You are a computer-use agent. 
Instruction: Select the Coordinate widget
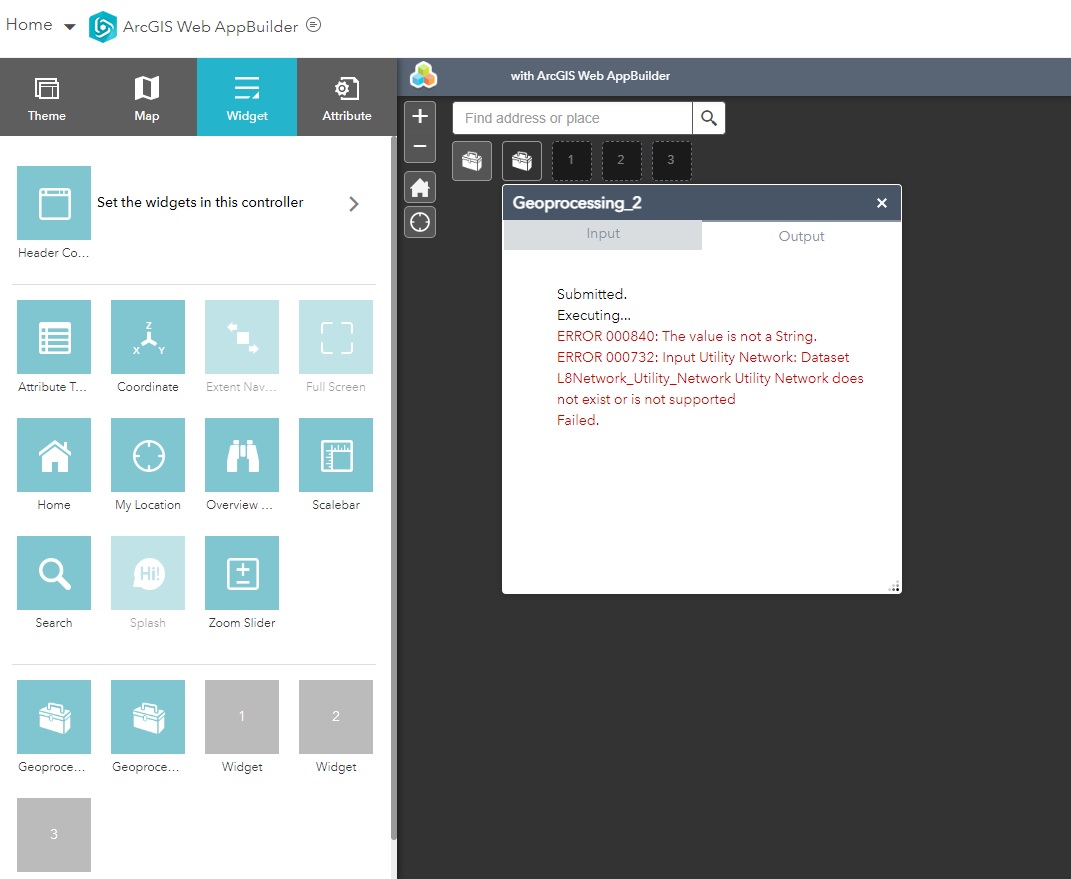pyautogui.click(x=147, y=336)
